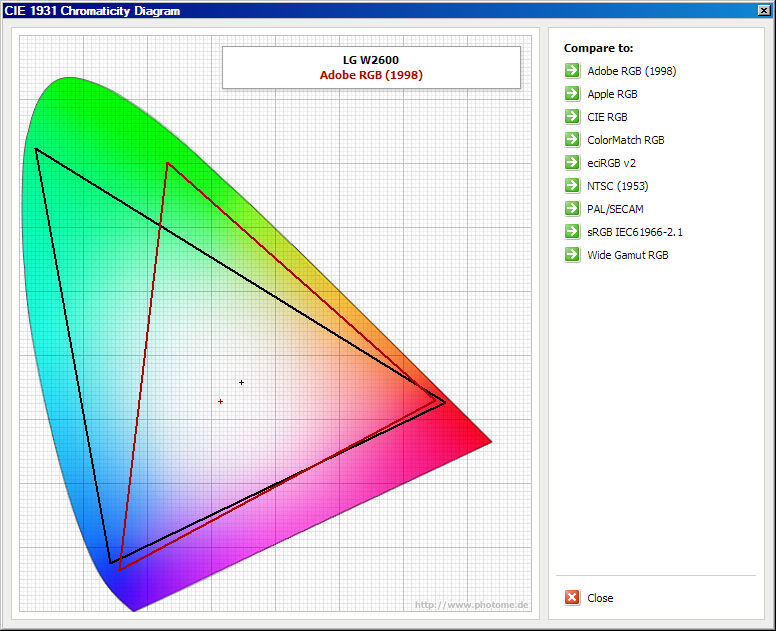Hit the green arrow beside eciRGB v2
Image resolution: width=776 pixels, height=631 pixels.
[x=572, y=163]
